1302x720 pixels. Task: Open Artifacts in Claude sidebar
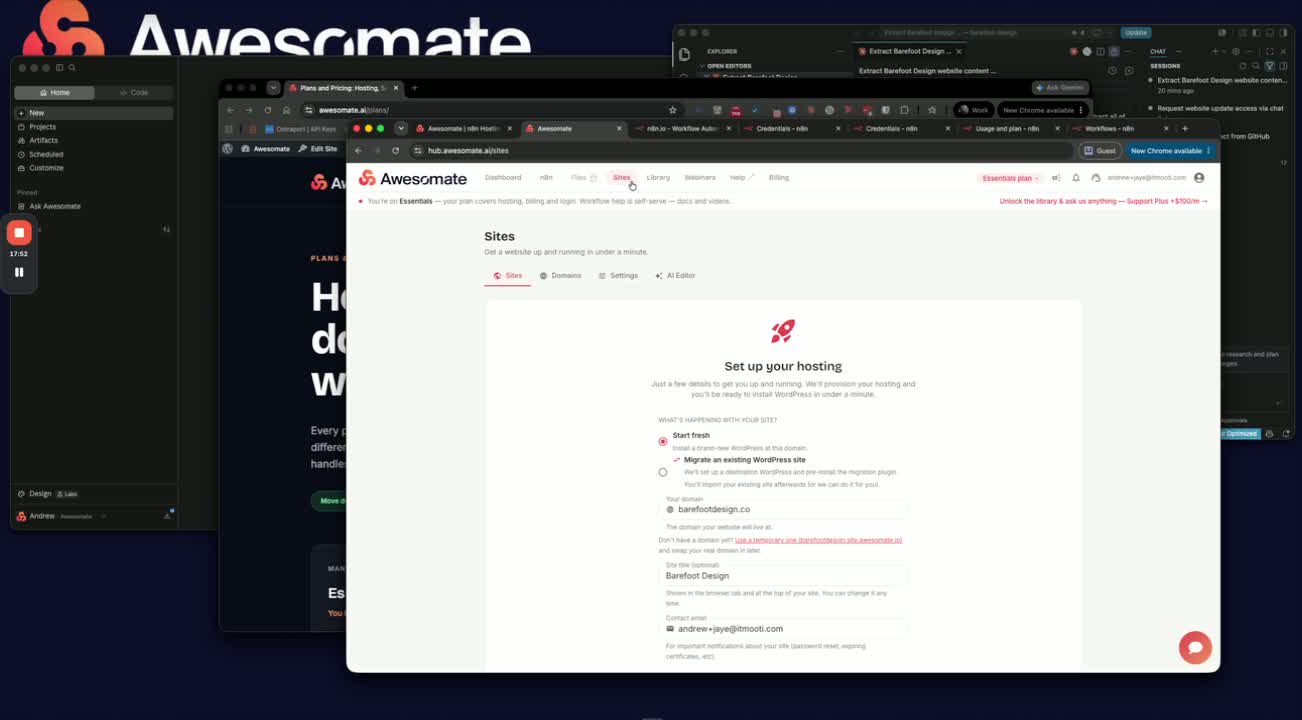click(93, 141)
